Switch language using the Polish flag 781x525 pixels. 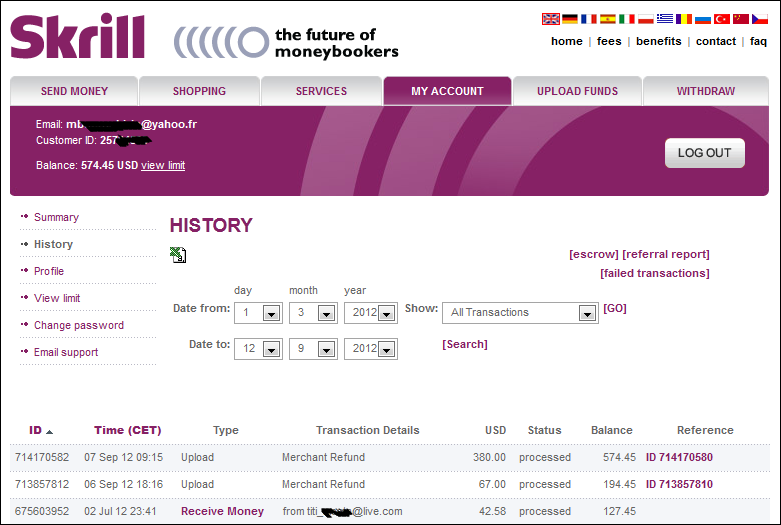point(646,19)
